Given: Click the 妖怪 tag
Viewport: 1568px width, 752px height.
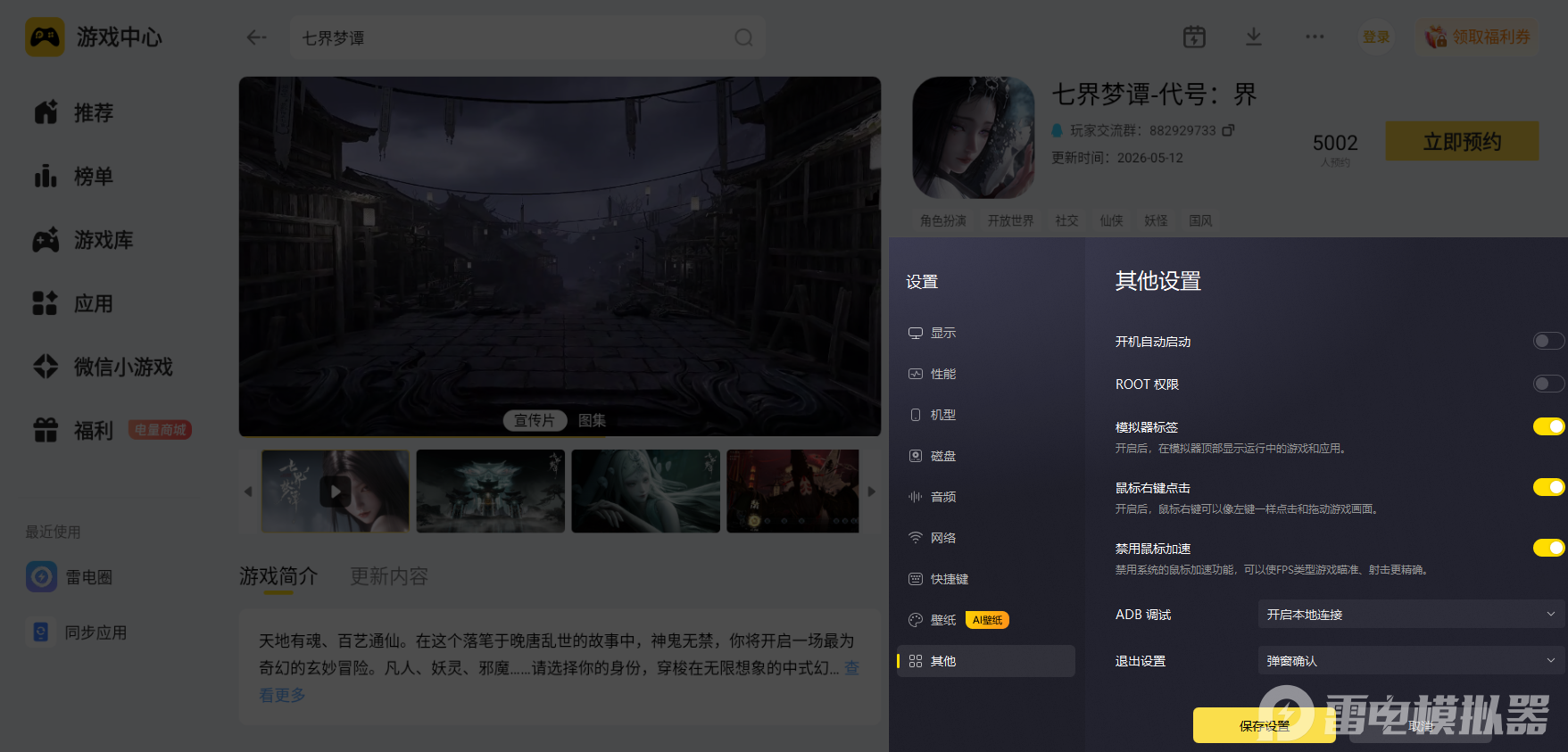Looking at the screenshot, I should [x=1156, y=220].
